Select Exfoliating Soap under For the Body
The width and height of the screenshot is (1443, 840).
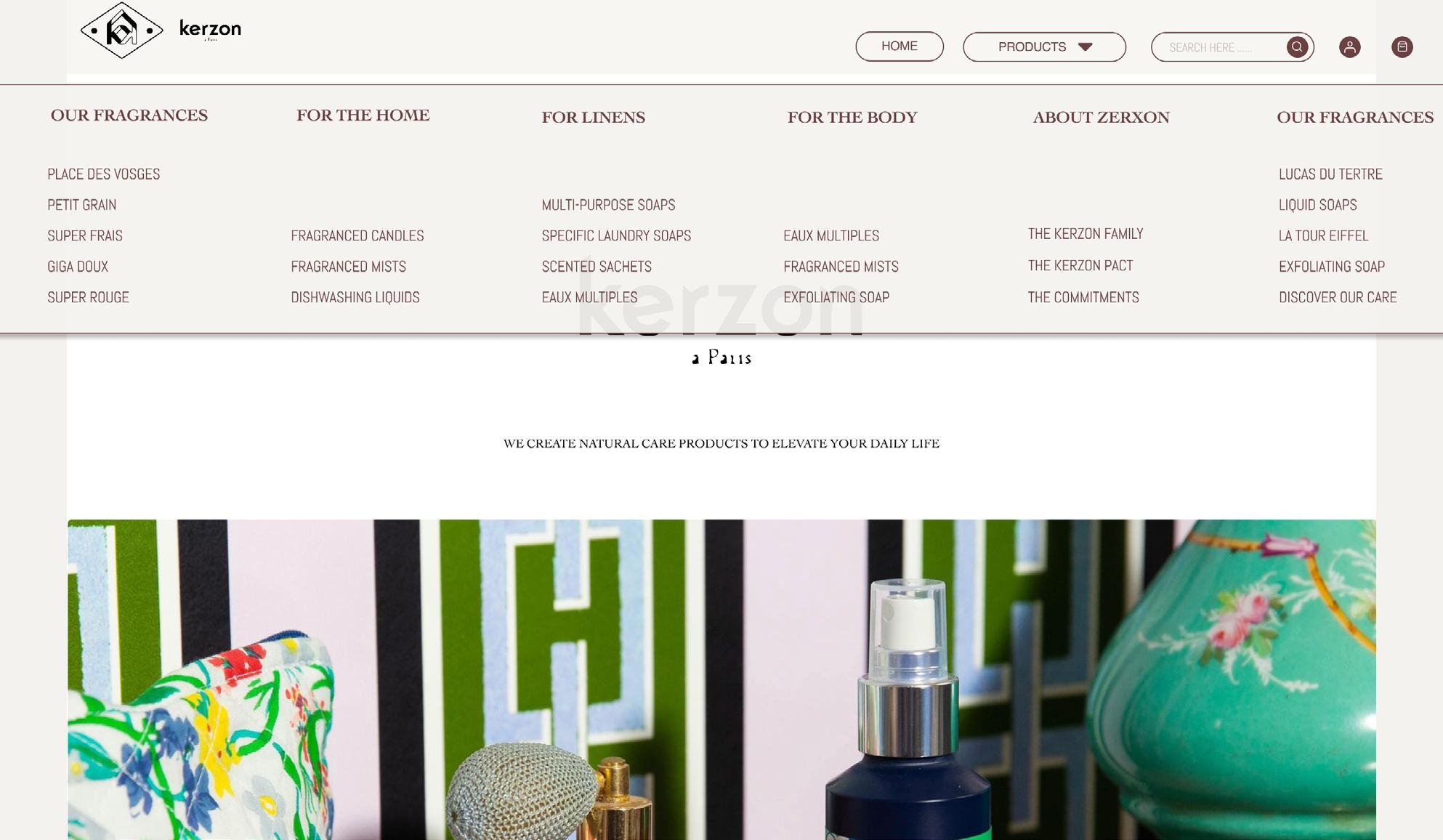[836, 297]
